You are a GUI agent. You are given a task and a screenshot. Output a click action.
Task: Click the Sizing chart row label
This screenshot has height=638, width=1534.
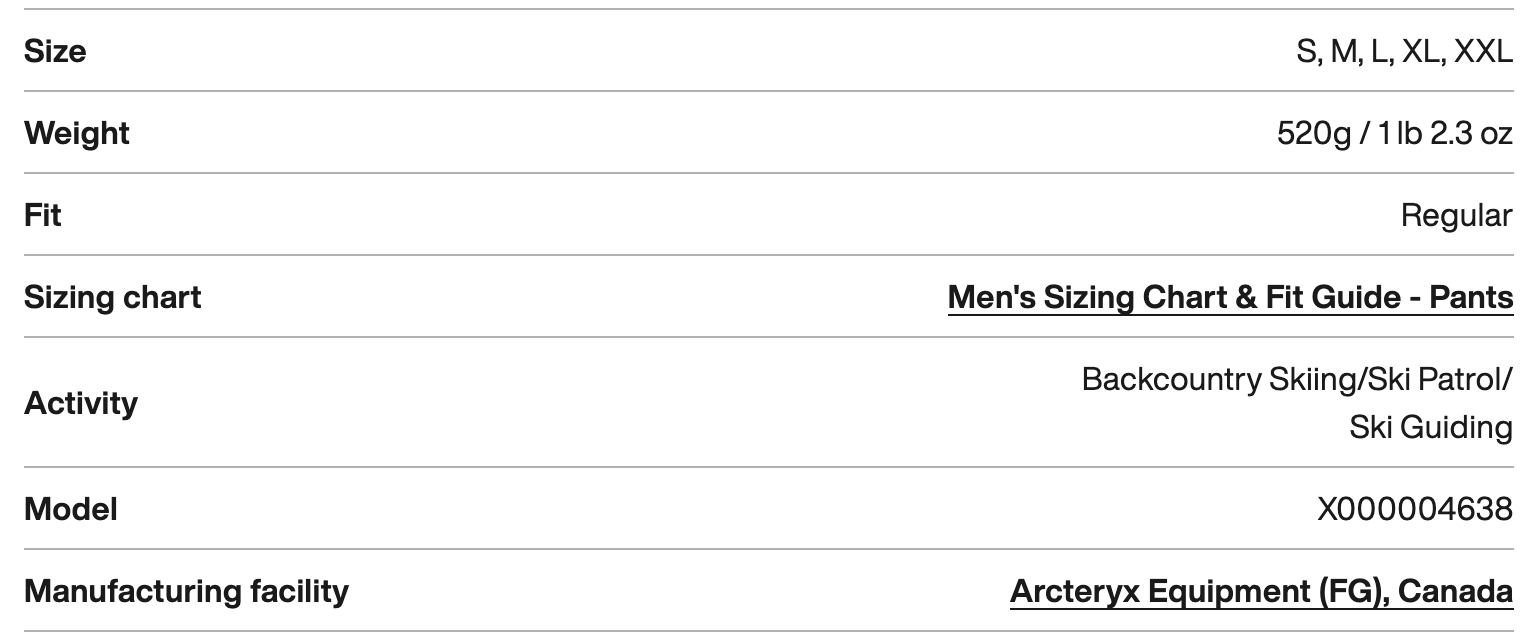click(112, 297)
